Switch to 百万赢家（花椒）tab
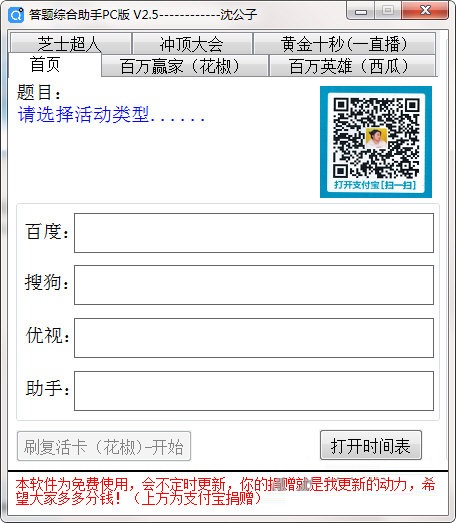This screenshot has height=523, width=456. click(184, 66)
